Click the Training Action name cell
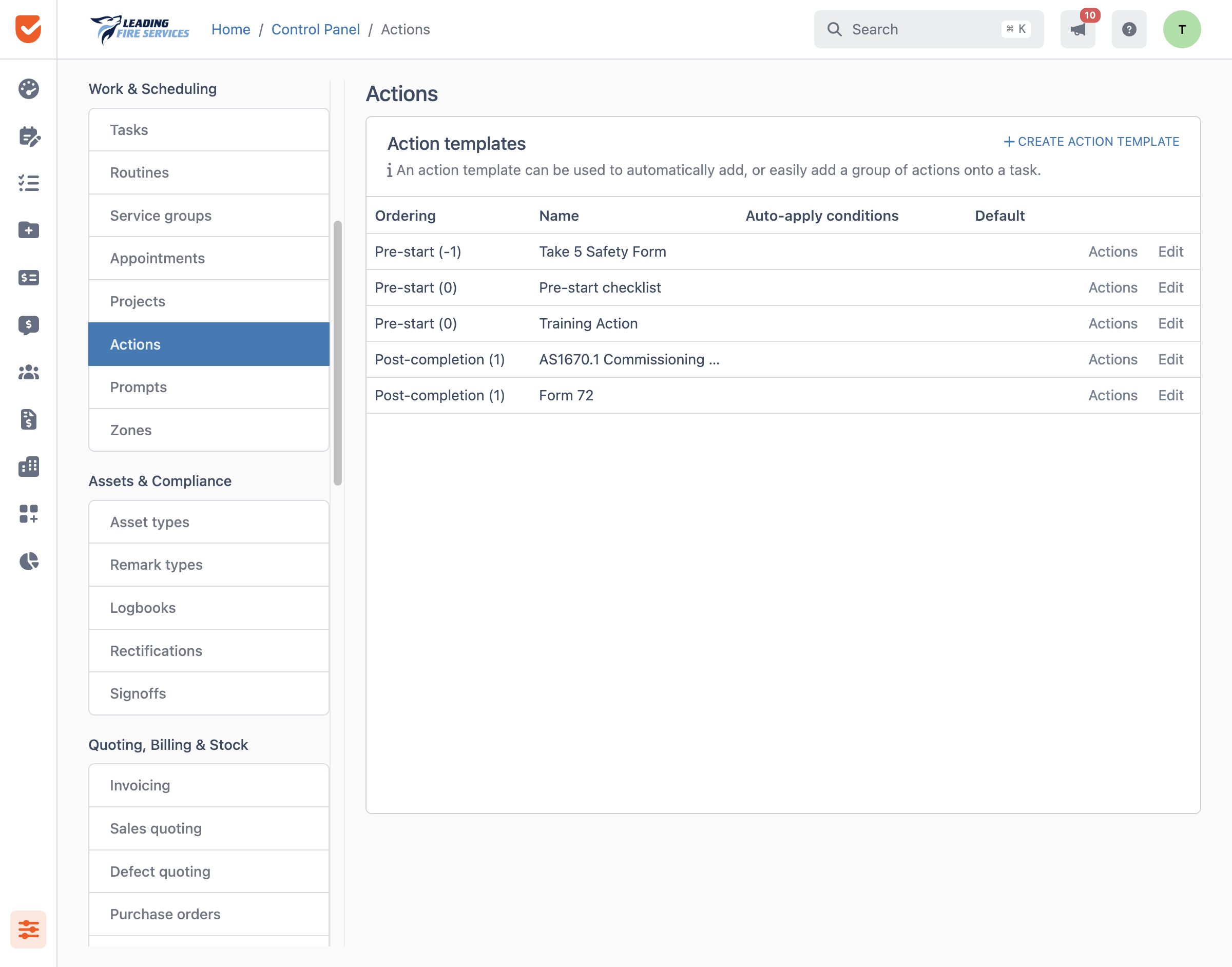 (x=588, y=324)
